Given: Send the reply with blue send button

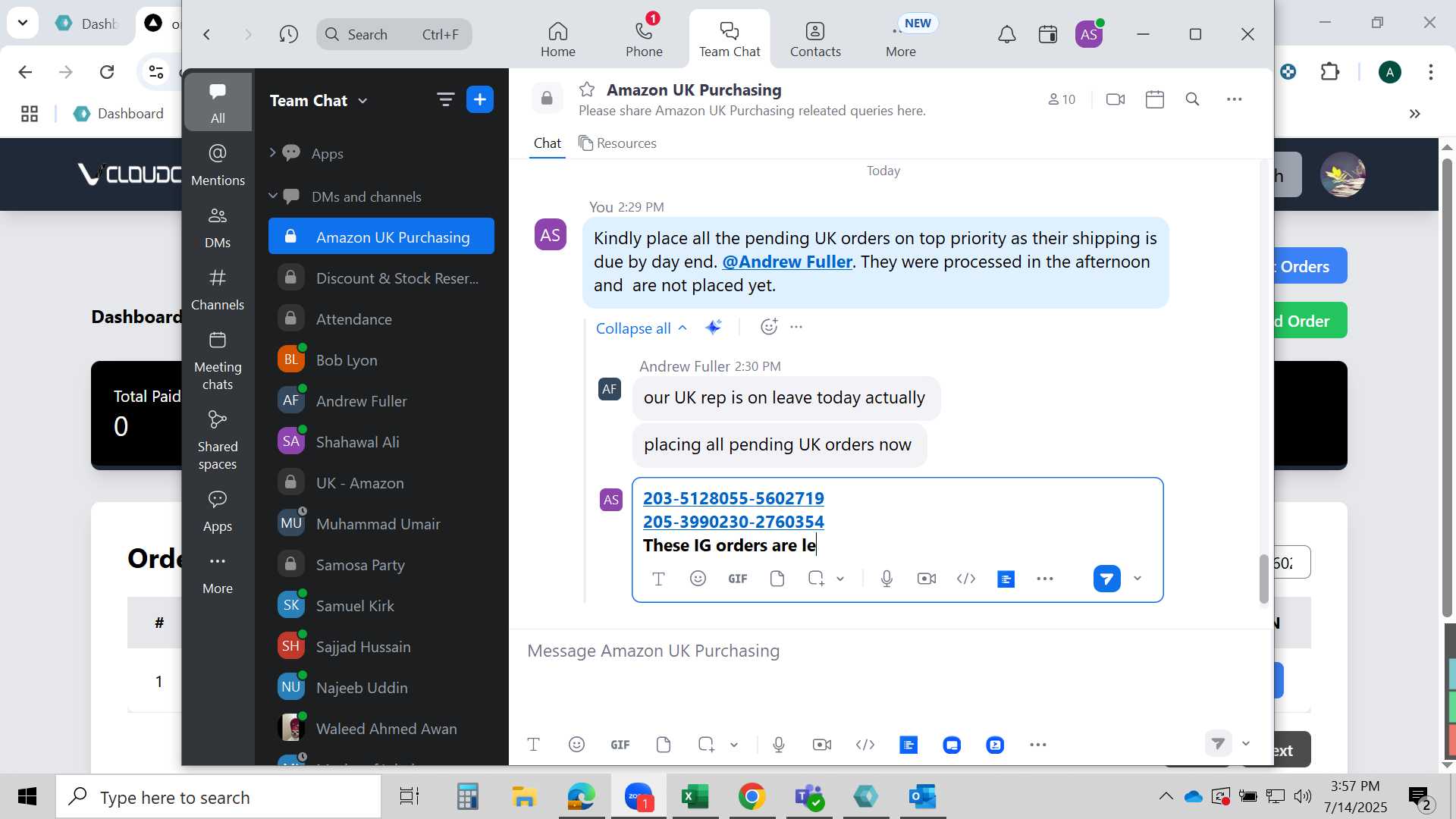Looking at the screenshot, I should coord(1106,579).
